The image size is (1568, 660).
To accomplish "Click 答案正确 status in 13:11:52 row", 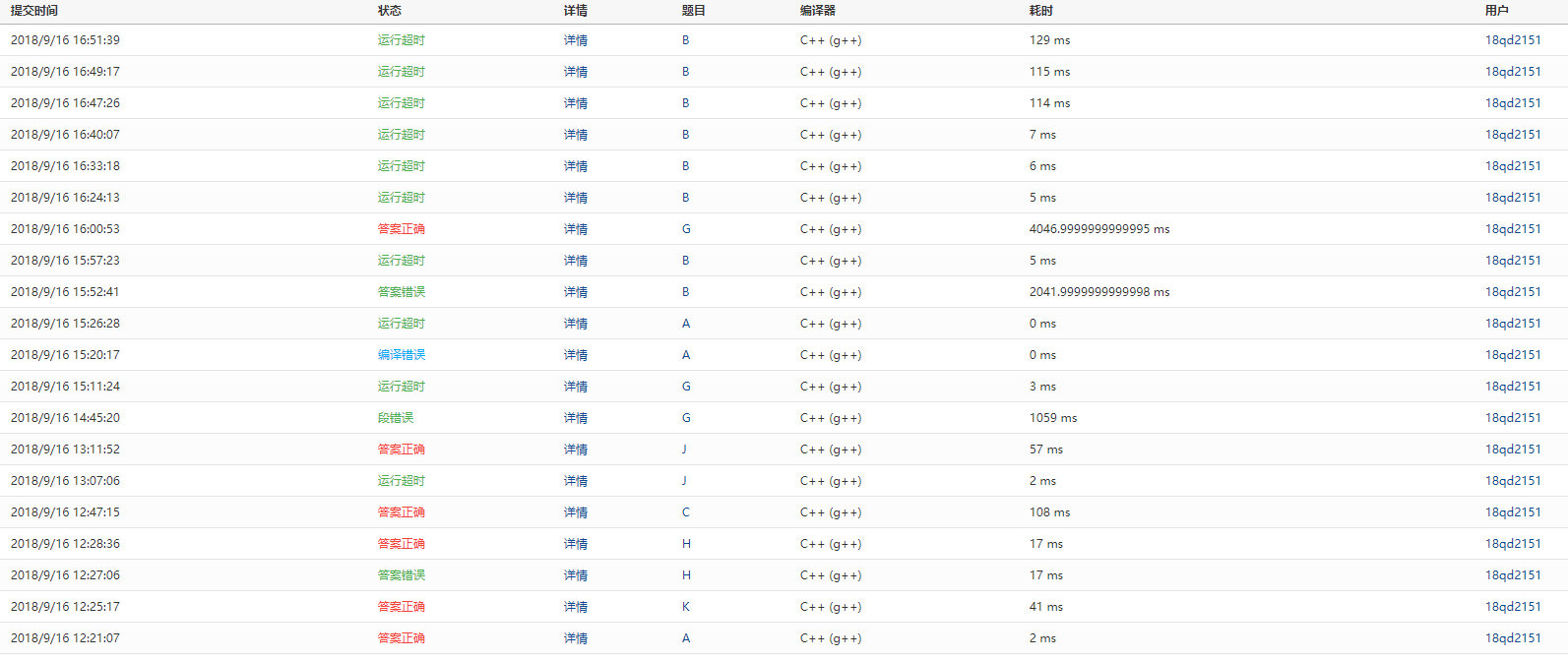I will [401, 450].
